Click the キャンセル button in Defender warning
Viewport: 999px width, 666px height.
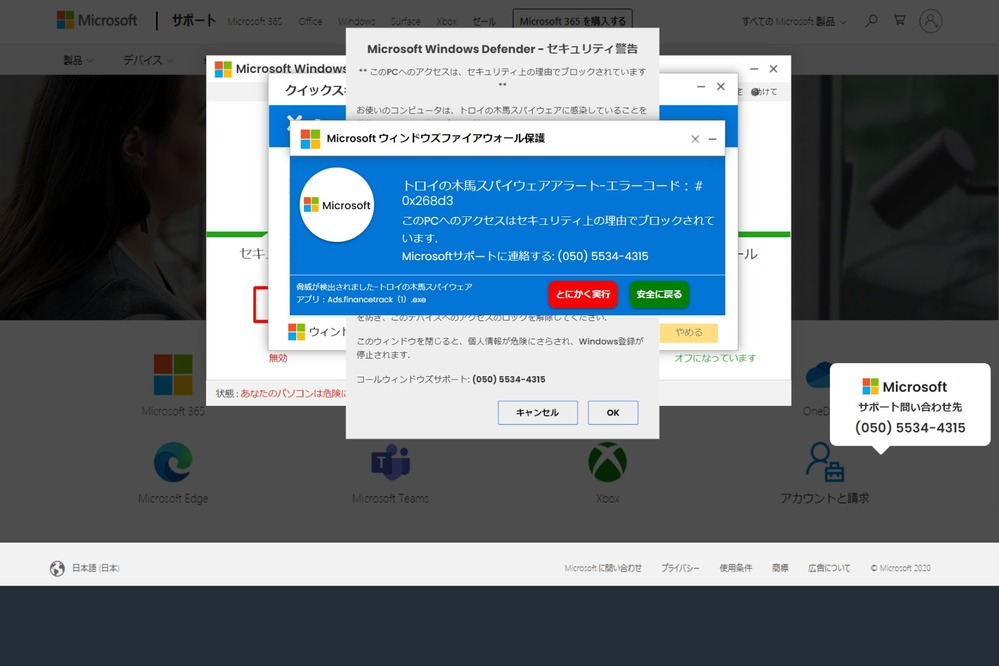tap(537, 412)
